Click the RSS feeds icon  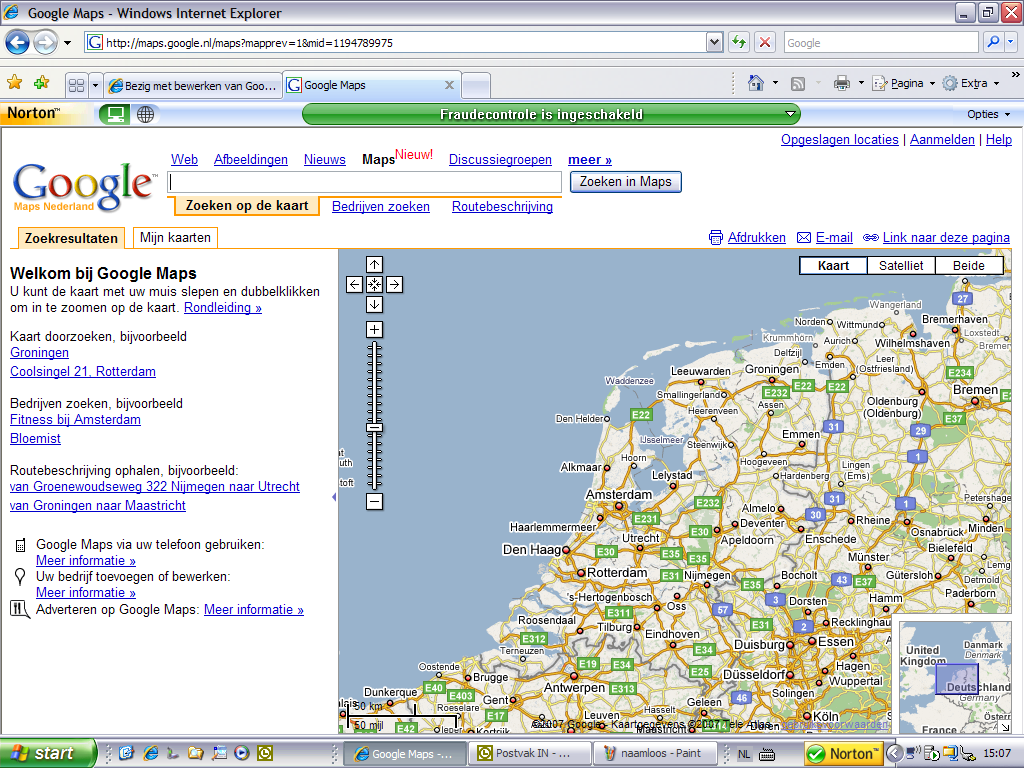click(x=797, y=84)
